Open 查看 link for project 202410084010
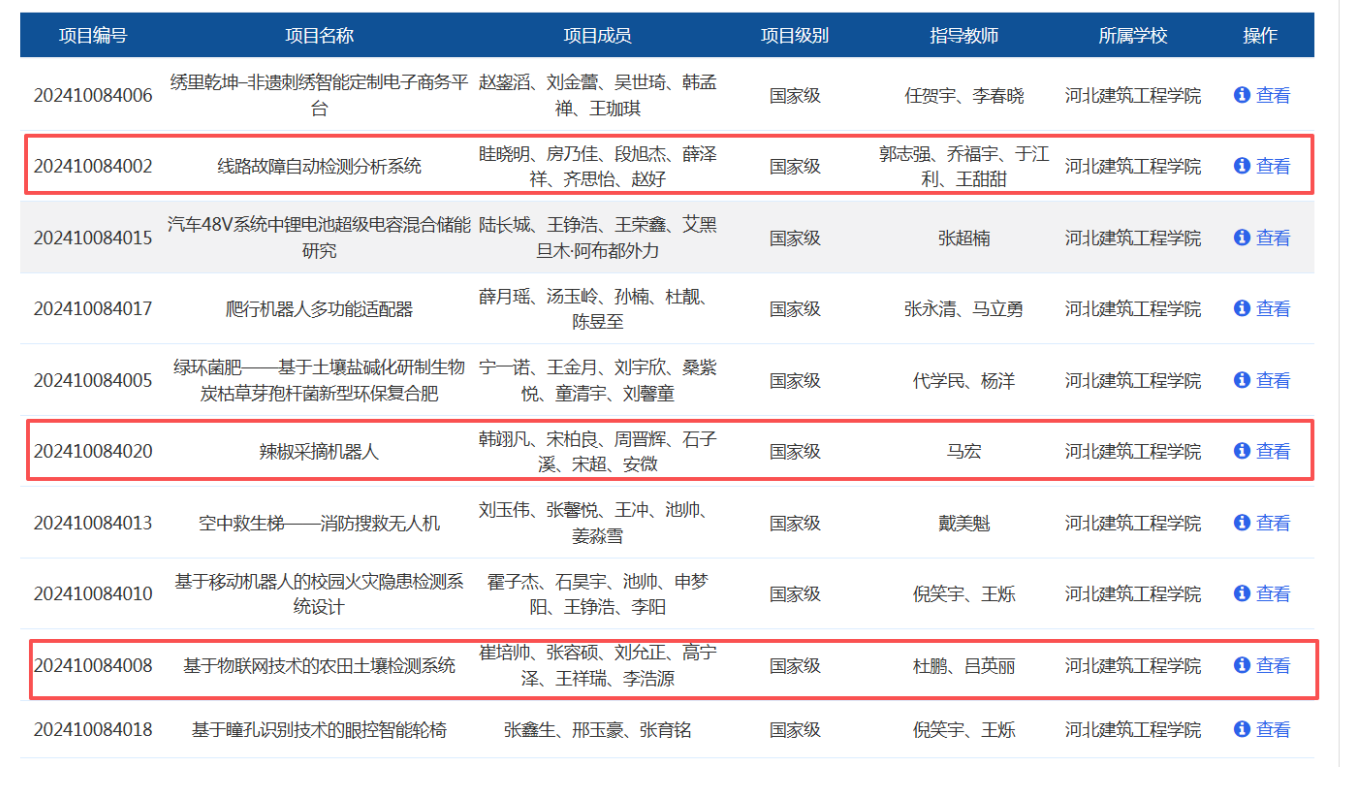 1273,594
